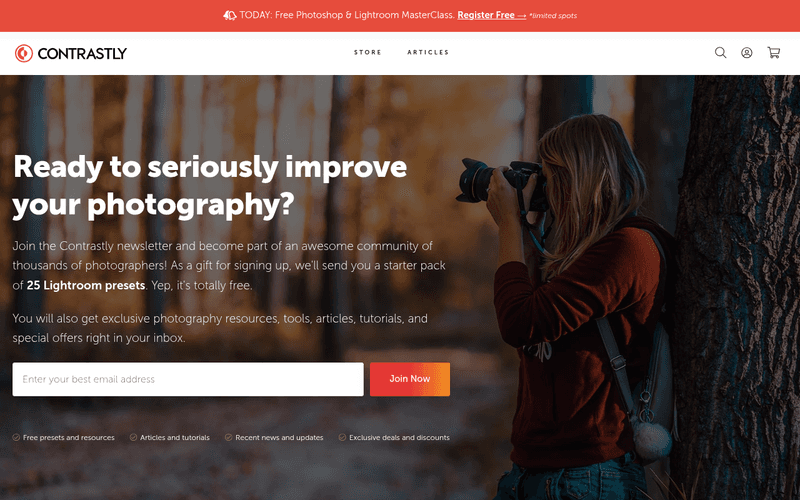Open the site search magnifier icon

click(x=720, y=53)
